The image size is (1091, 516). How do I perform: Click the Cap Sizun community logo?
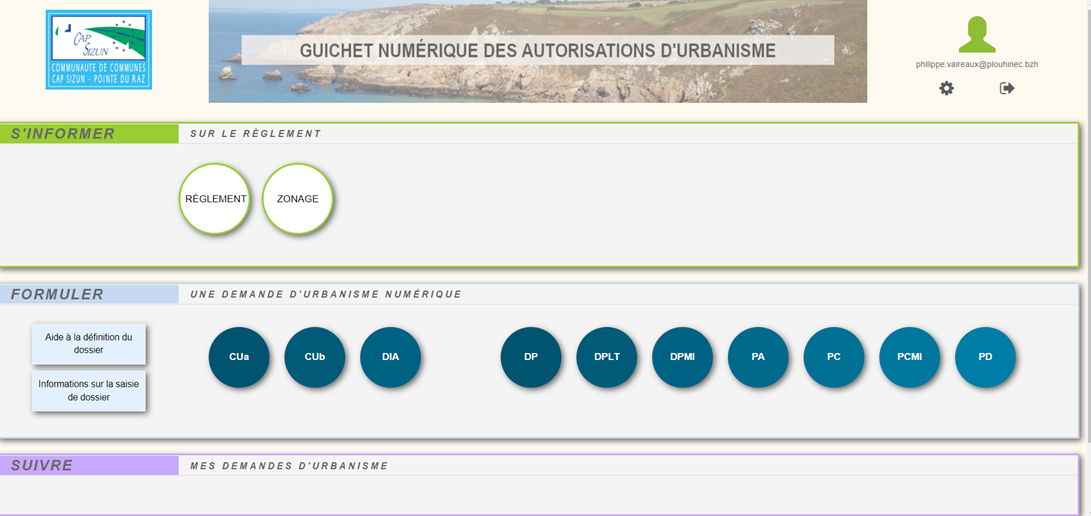pos(99,49)
